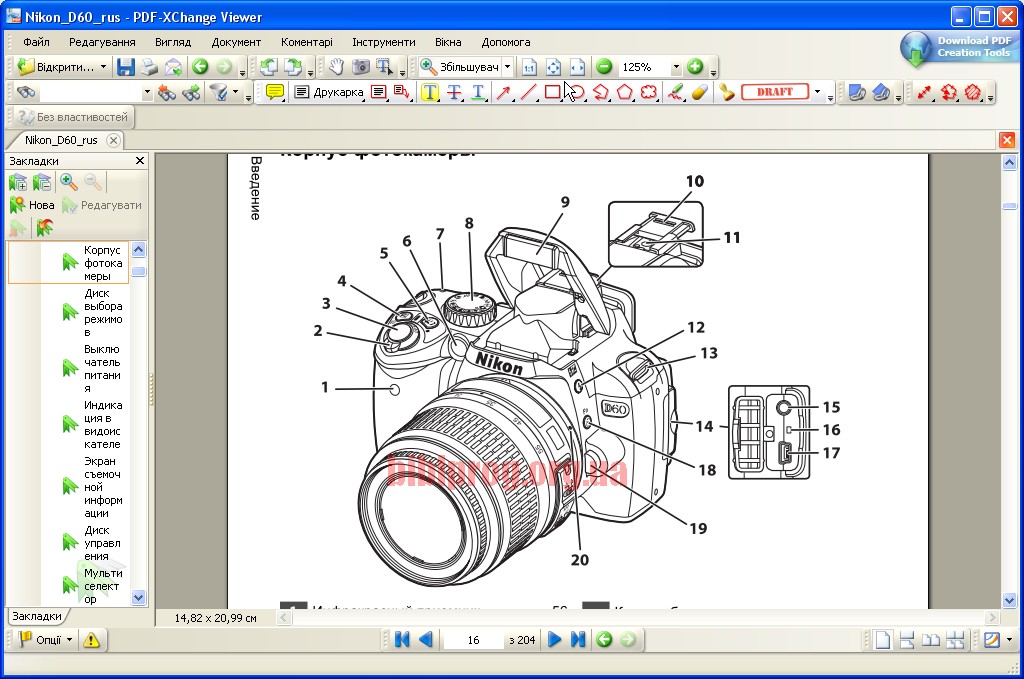Select the red Arrow drawing tool

(x=503, y=92)
